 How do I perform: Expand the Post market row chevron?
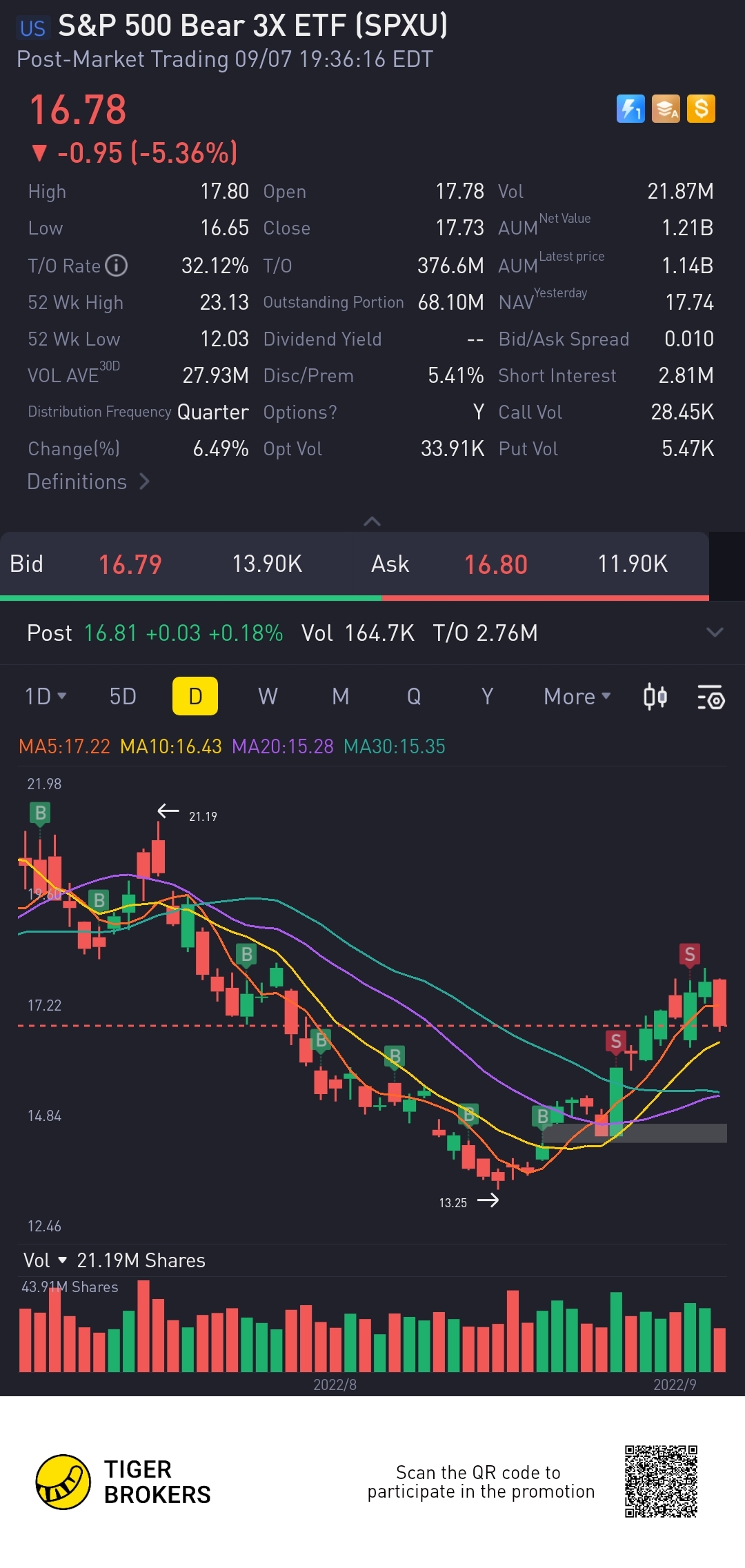click(x=715, y=633)
